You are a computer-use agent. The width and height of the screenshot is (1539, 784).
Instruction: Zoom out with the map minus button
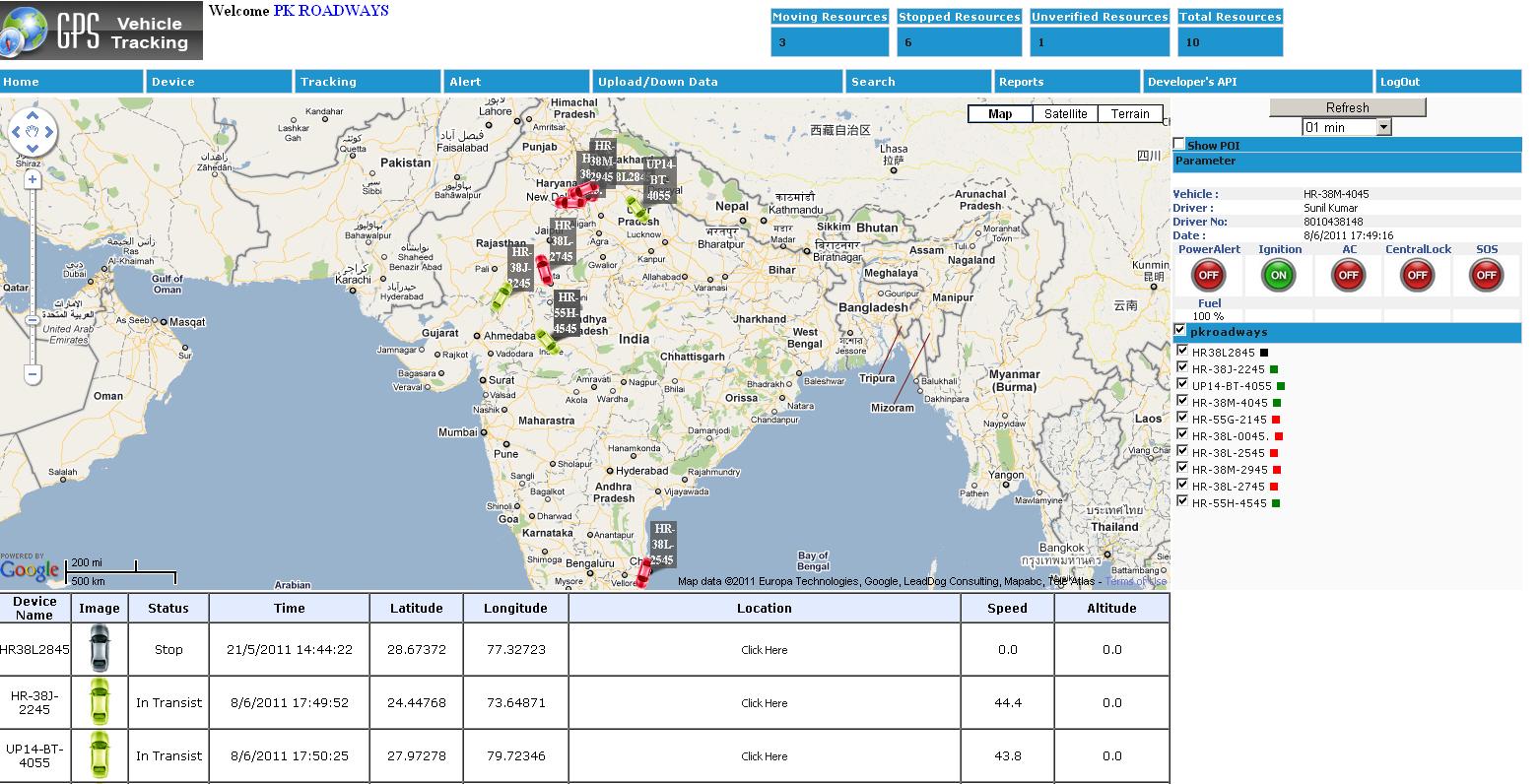[x=33, y=374]
